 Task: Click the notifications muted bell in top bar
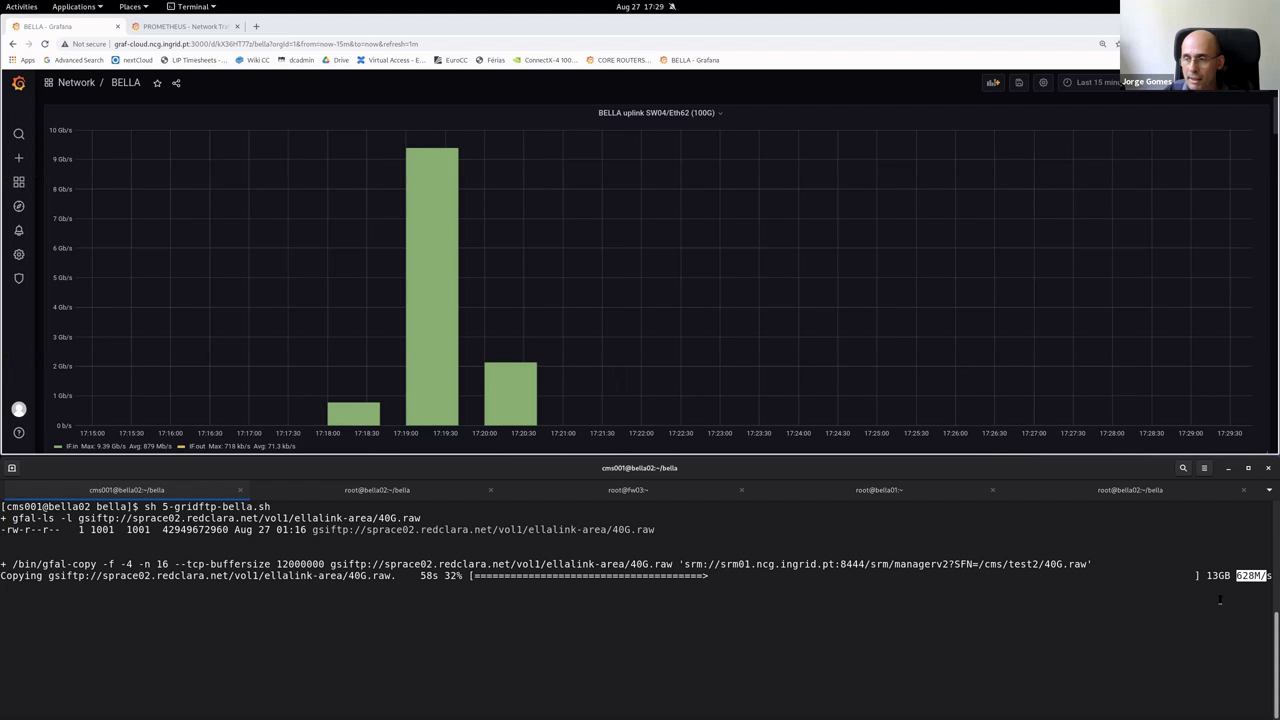pos(672,7)
